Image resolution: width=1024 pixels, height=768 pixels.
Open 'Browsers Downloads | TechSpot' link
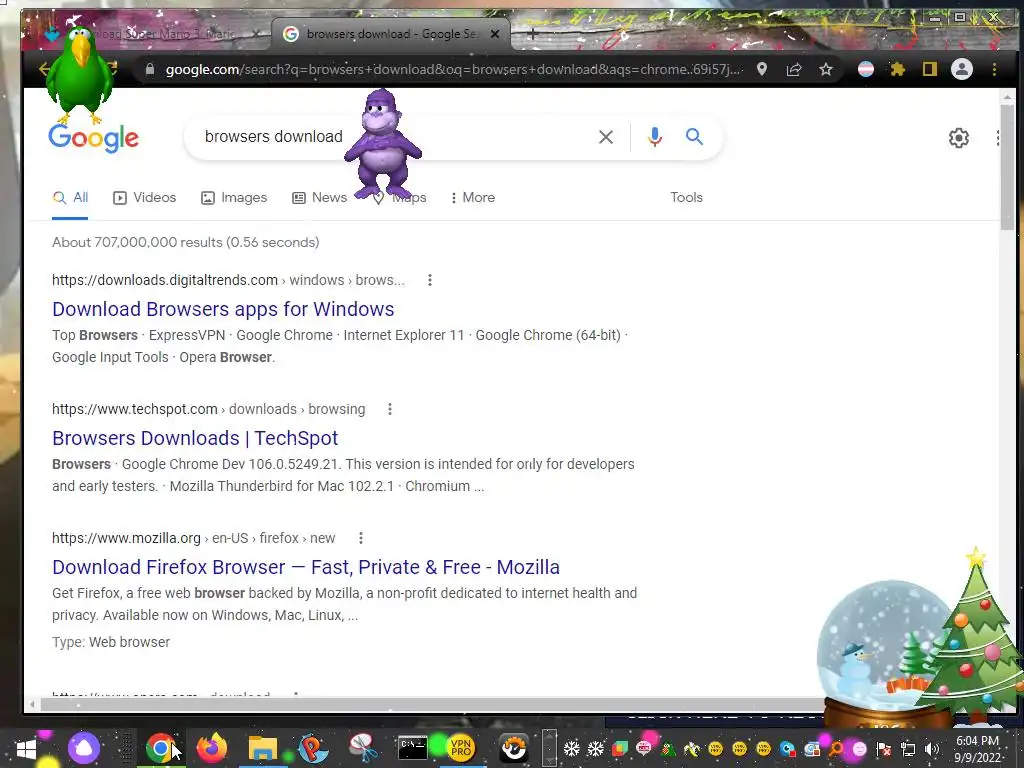coord(195,438)
